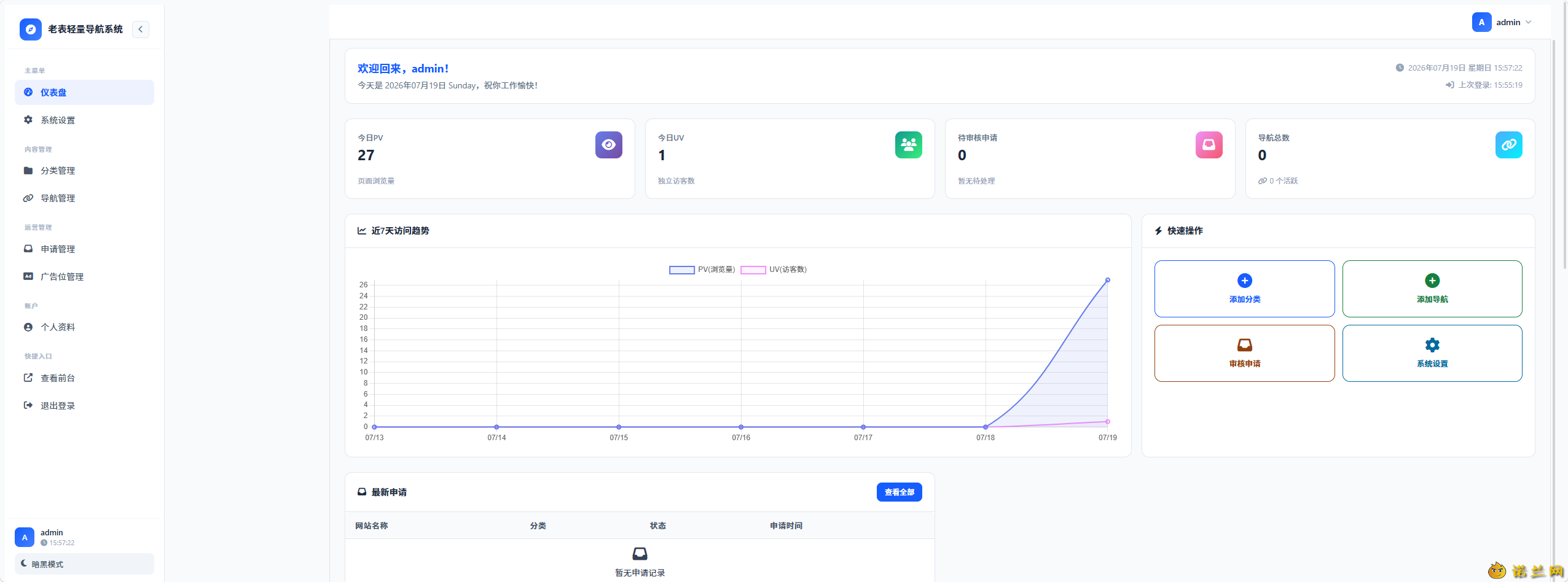The image size is (1568, 582).
Task: Open 广告位管理 in the sidebar
Action: click(85, 277)
